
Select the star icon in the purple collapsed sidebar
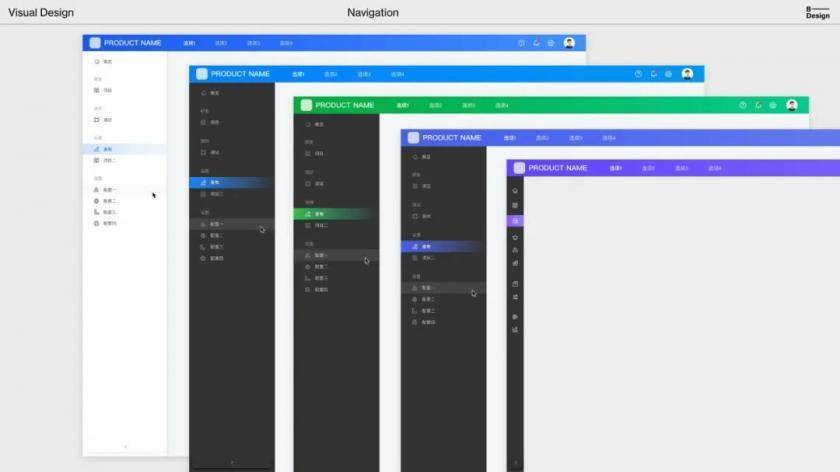pos(515,237)
